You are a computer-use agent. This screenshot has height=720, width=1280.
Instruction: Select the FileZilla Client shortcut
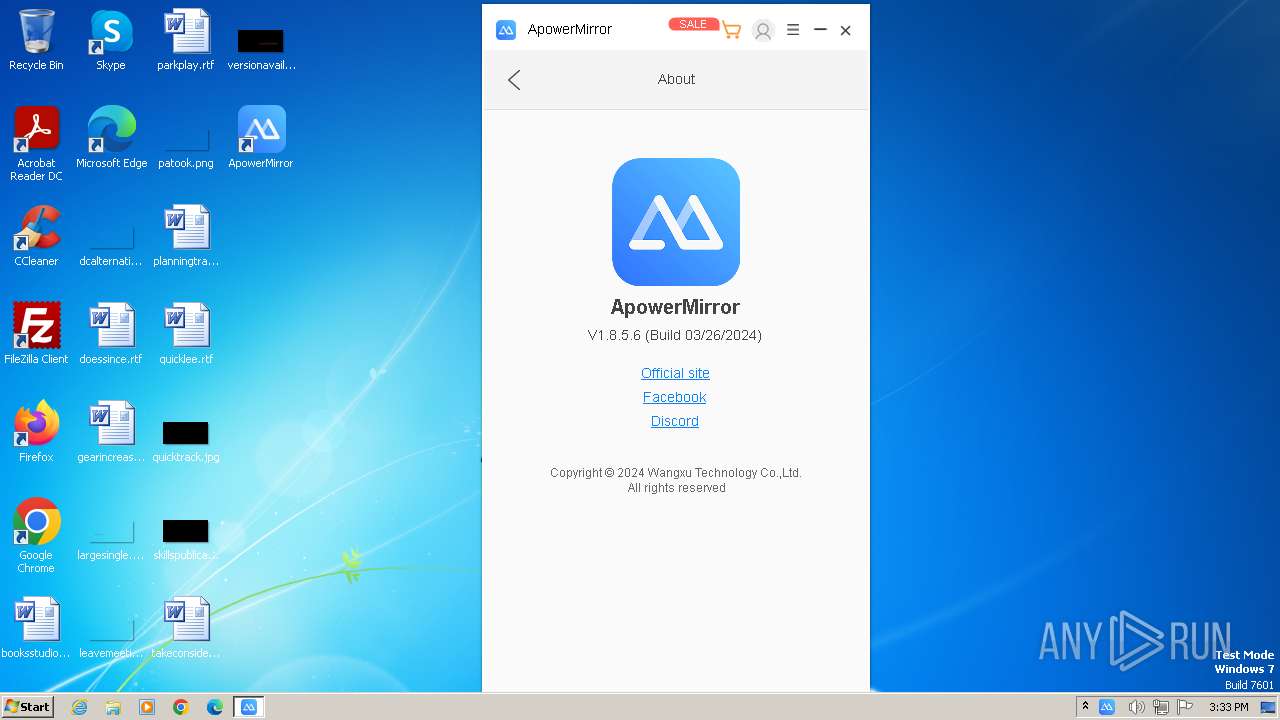(x=36, y=334)
